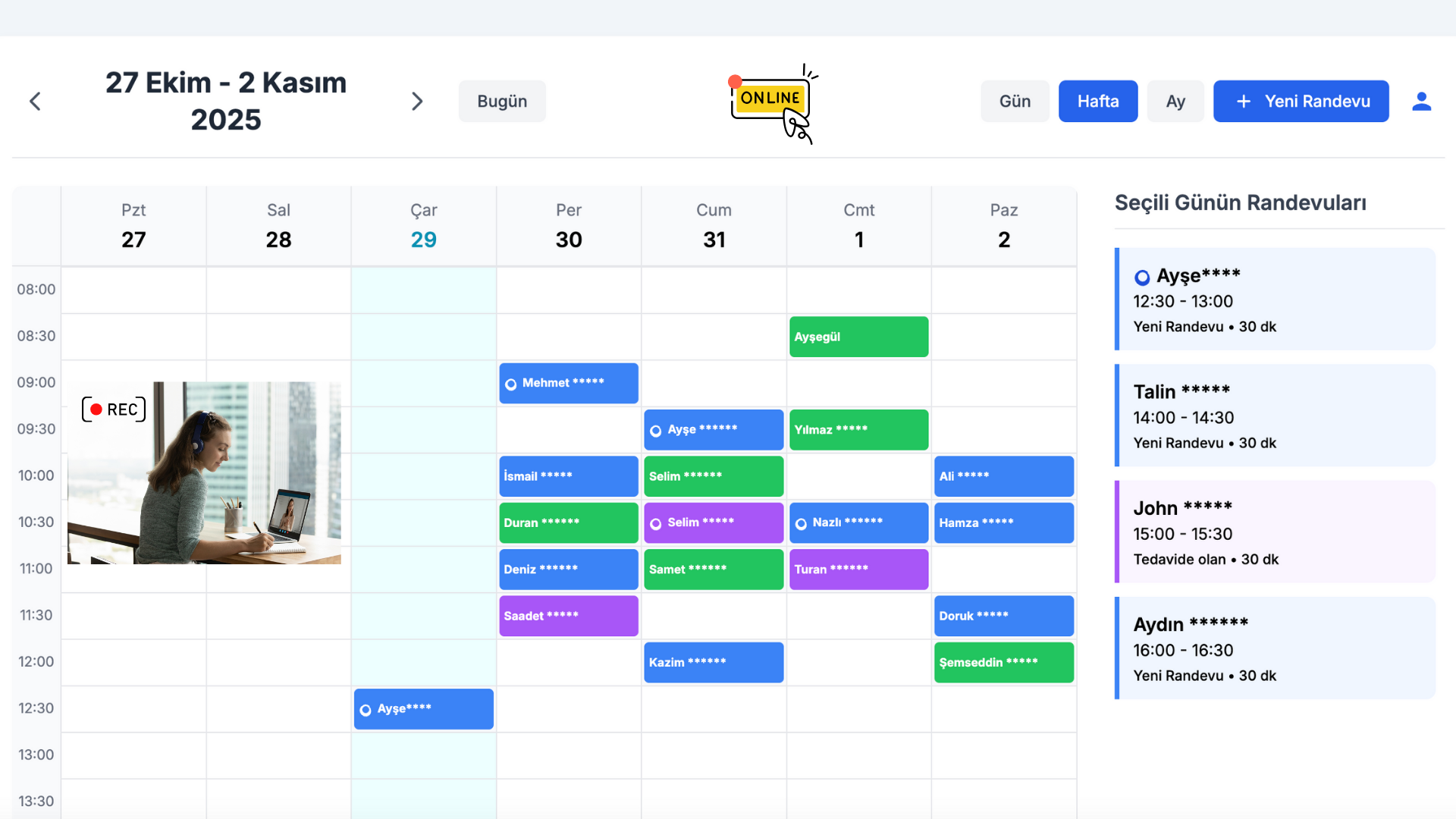Click the REC recording indicator
This screenshot has width=1456, height=819.
(114, 409)
